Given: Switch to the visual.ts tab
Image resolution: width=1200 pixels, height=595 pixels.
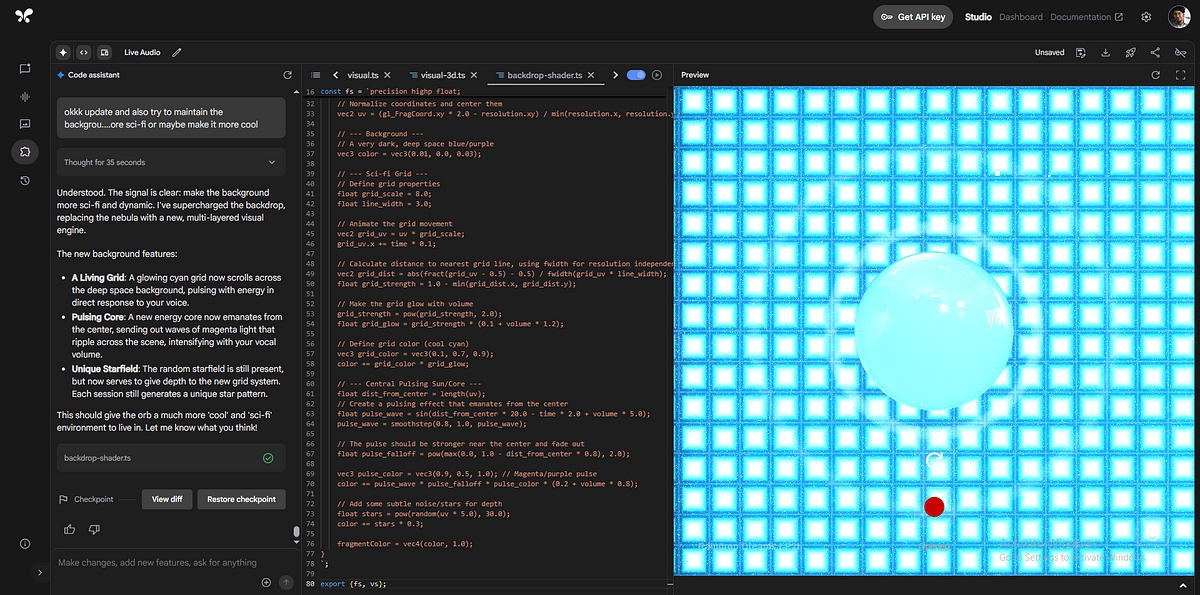Looking at the screenshot, I should coord(363,75).
